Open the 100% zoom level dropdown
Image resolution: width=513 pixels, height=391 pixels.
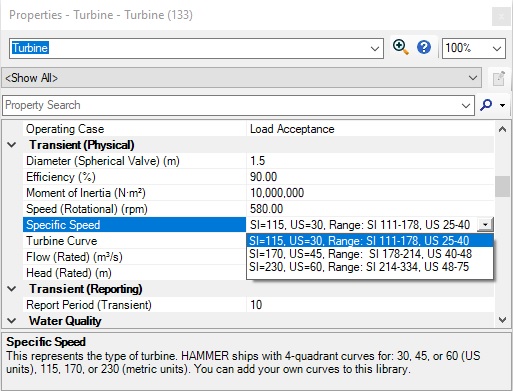coord(497,49)
